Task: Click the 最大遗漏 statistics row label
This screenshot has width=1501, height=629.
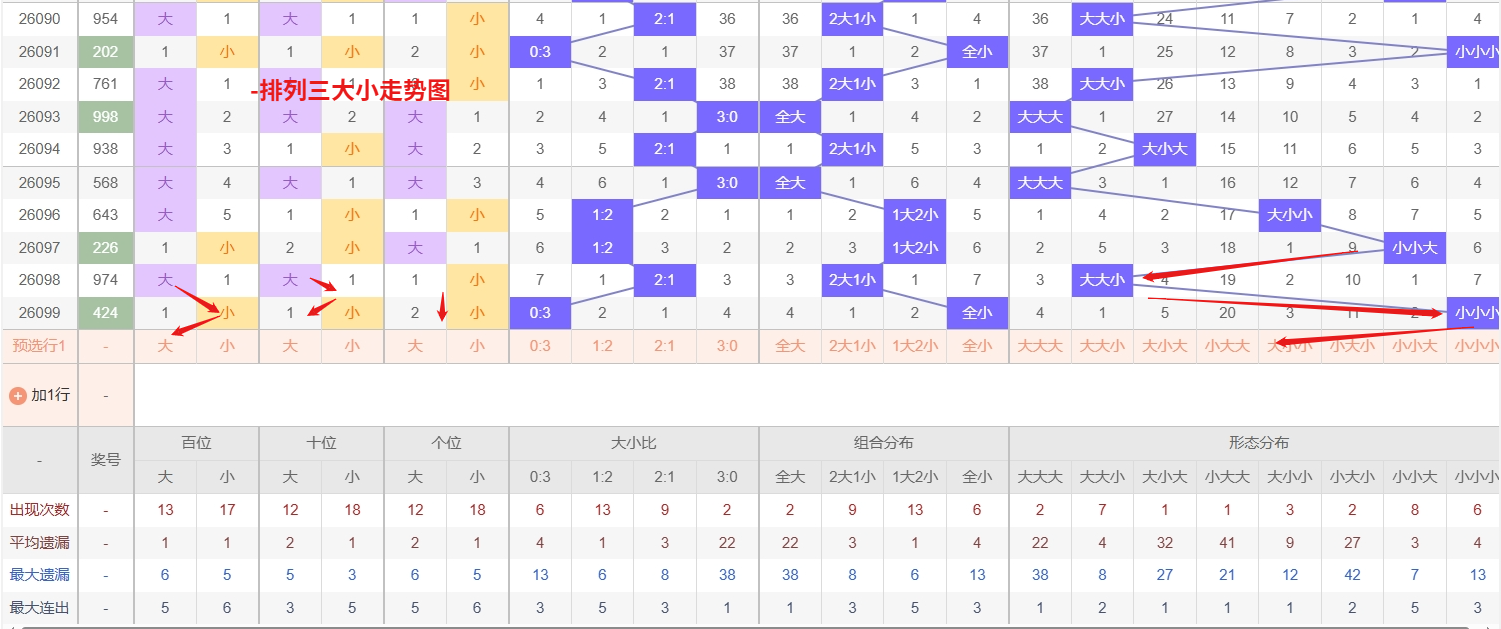Action: tap(39, 575)
